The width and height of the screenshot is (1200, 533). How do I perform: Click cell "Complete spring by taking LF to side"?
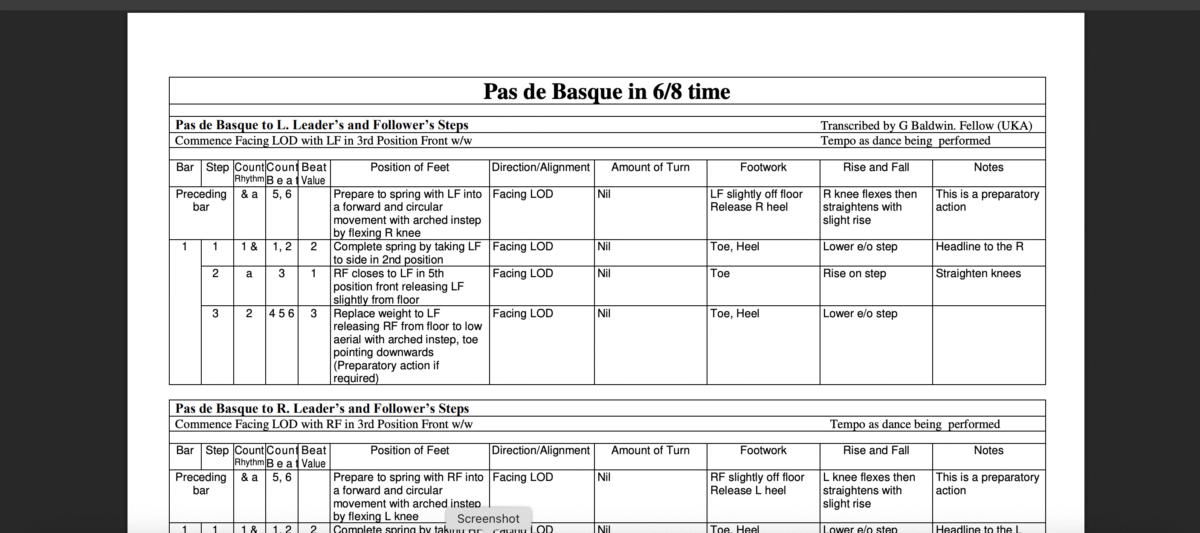coord(408,253)
